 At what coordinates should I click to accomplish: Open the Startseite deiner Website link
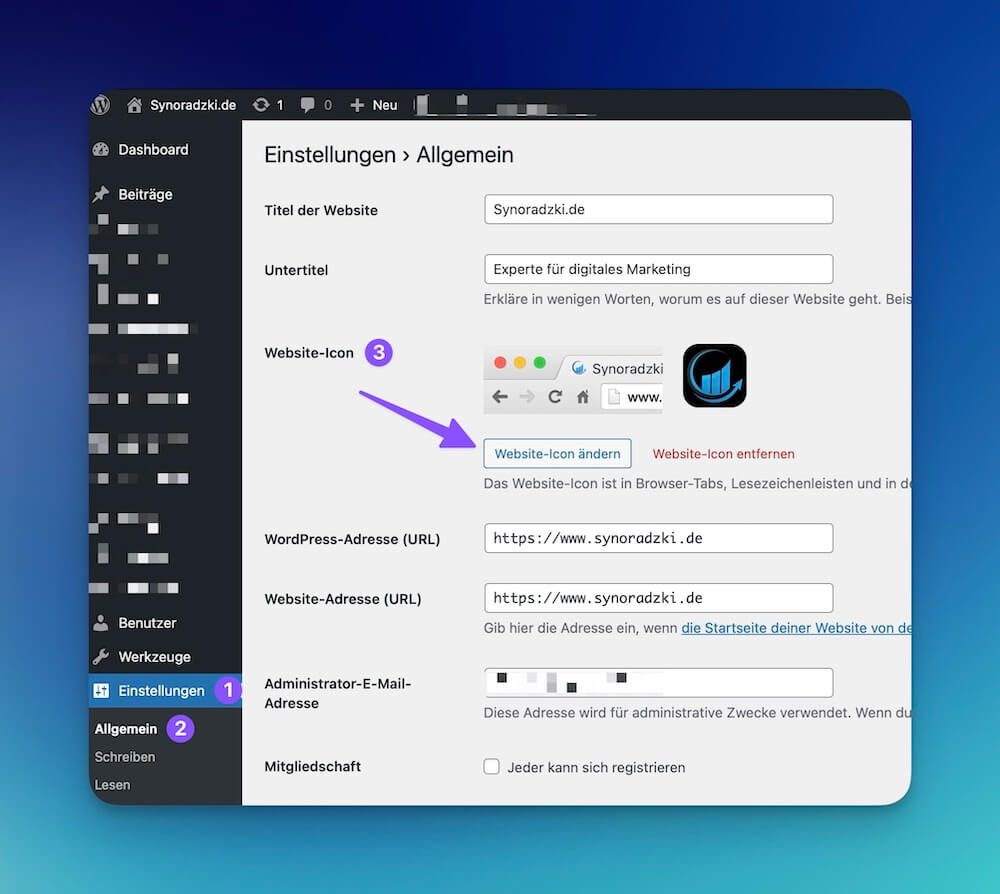point(796,628)
